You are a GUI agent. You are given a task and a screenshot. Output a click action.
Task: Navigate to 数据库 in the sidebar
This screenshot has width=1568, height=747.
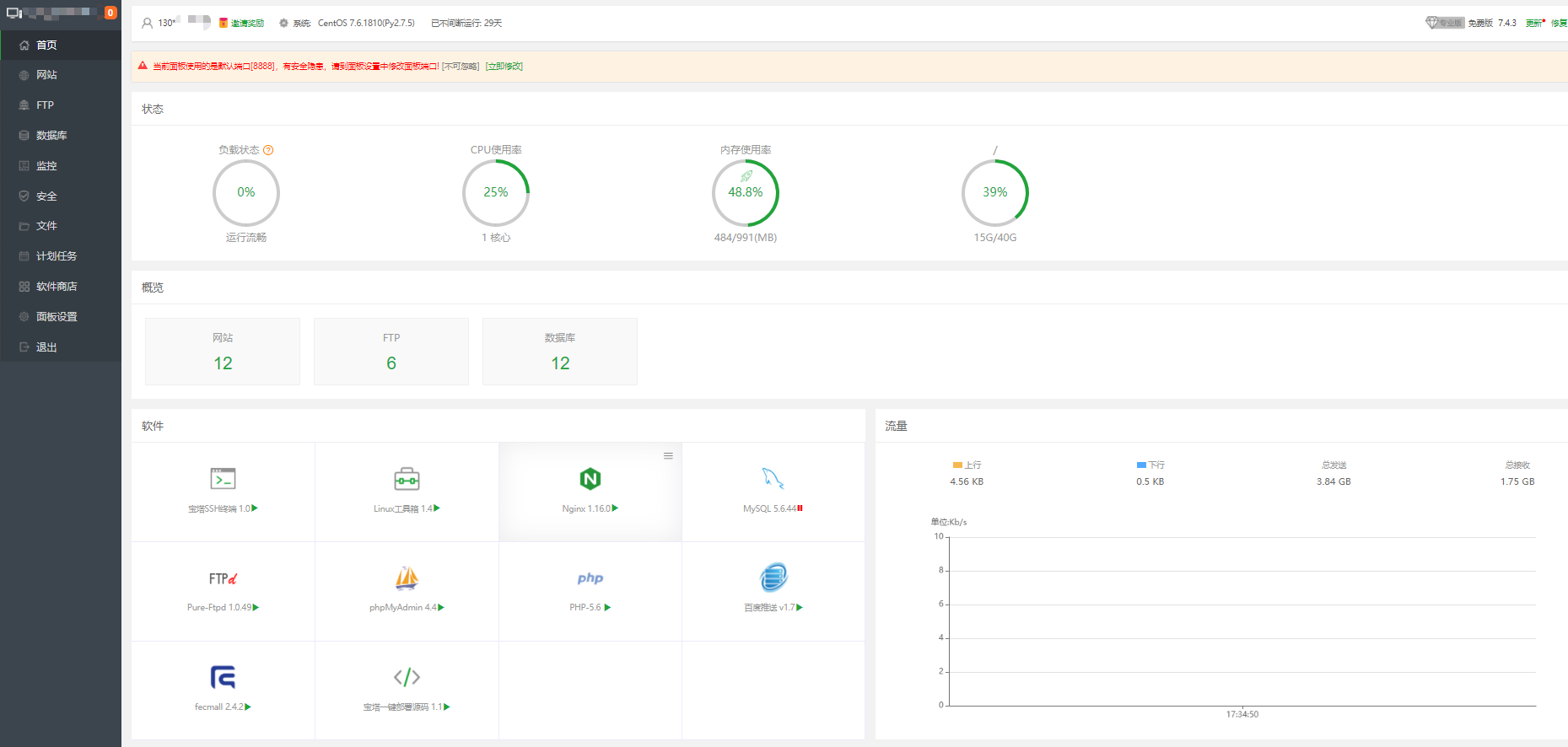(x=61, y=136)
